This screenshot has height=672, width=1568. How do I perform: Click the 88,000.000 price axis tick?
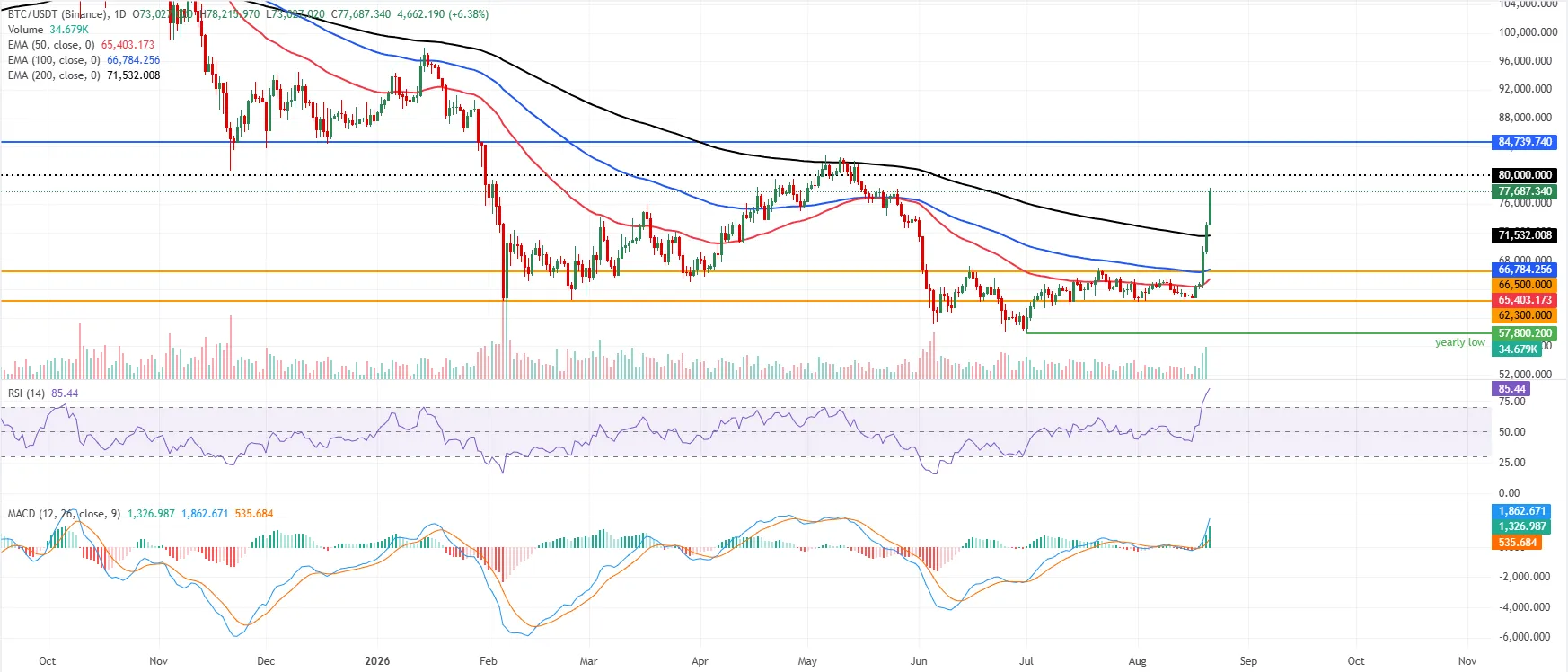(x=1525, y=118)
